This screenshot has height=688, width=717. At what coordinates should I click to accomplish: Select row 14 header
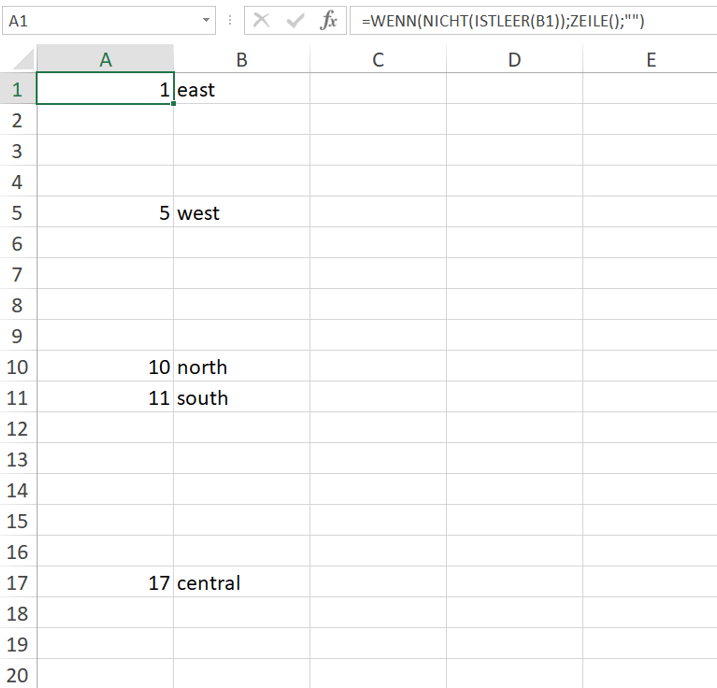pyautogui.click(x=18, y=490)
